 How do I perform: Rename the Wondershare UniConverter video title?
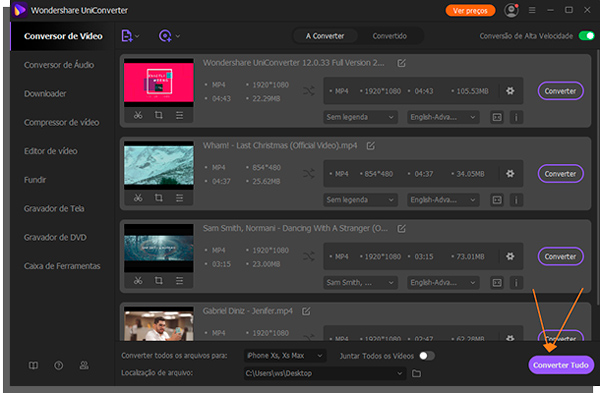click(401, 63)
